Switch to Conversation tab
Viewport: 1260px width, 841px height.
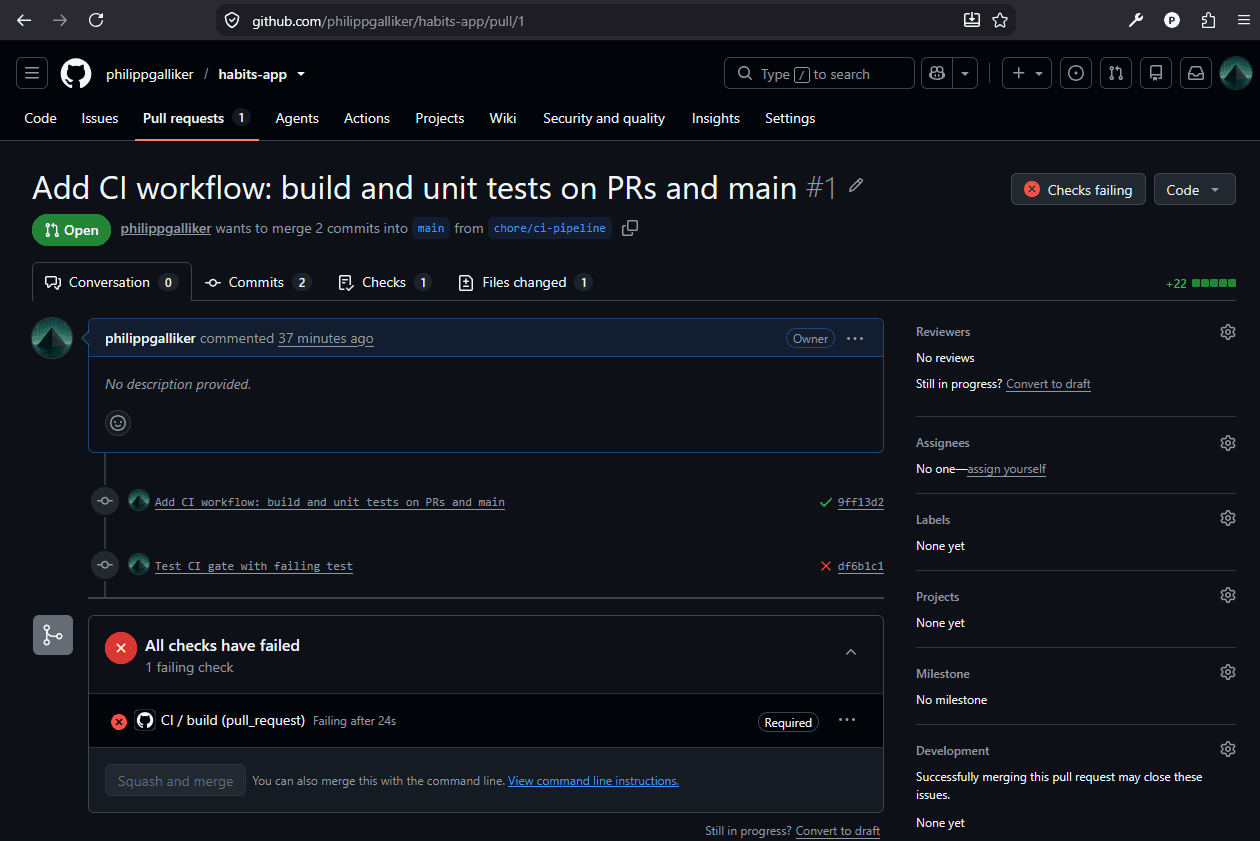[111, 282]
